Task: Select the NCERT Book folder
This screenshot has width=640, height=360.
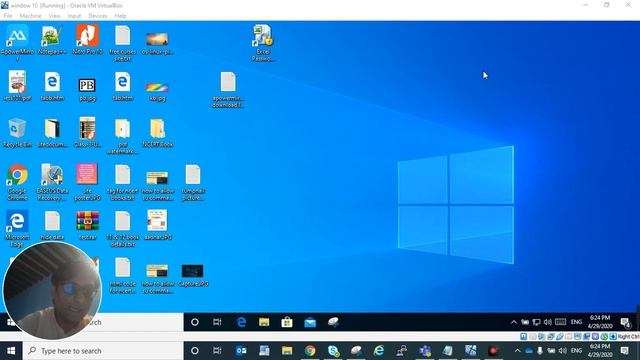Action: point(158,132)
